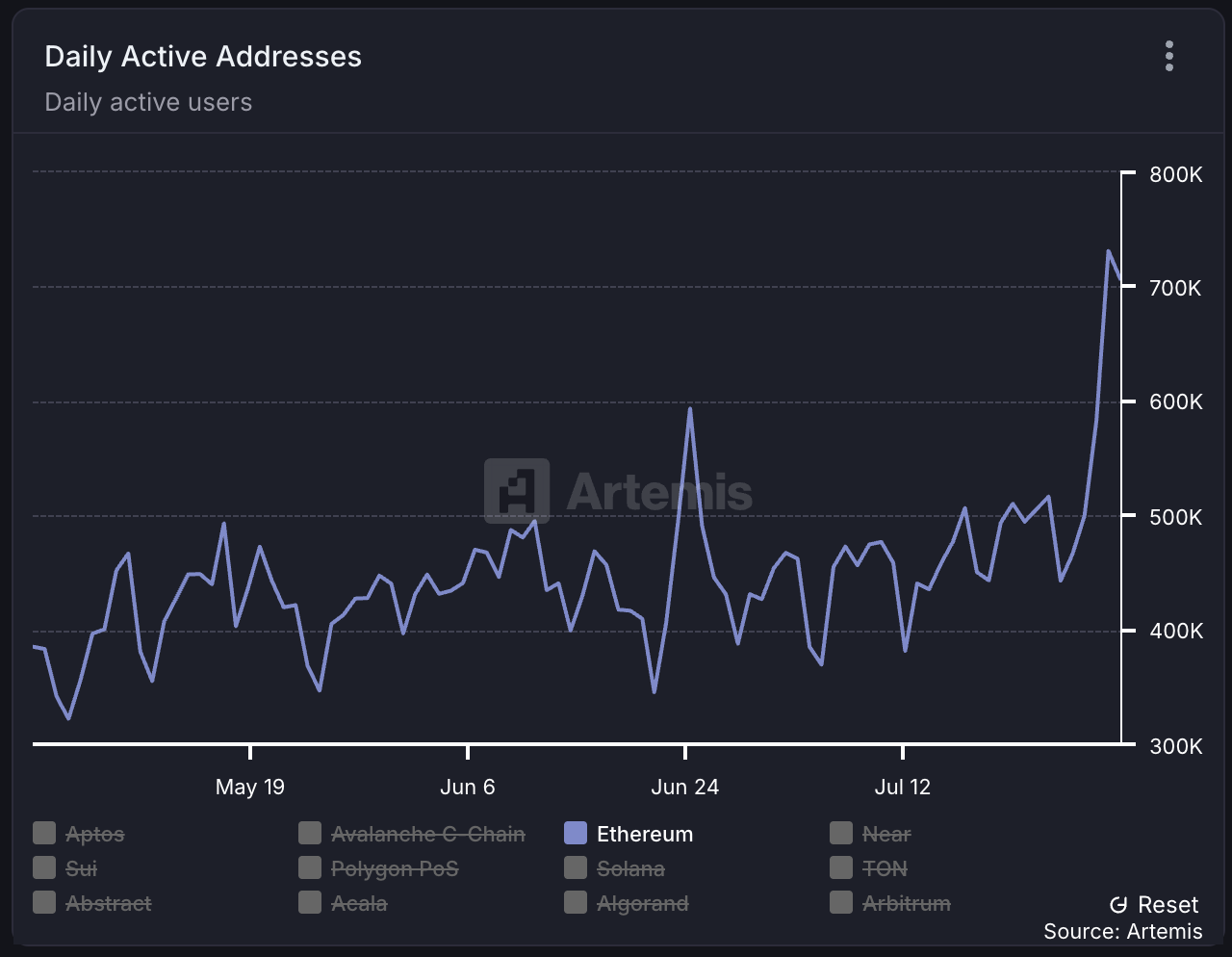Click the Jun 24 spike on the line
The width and height of the screenshot is (1232, 957).
click(690, 409)
